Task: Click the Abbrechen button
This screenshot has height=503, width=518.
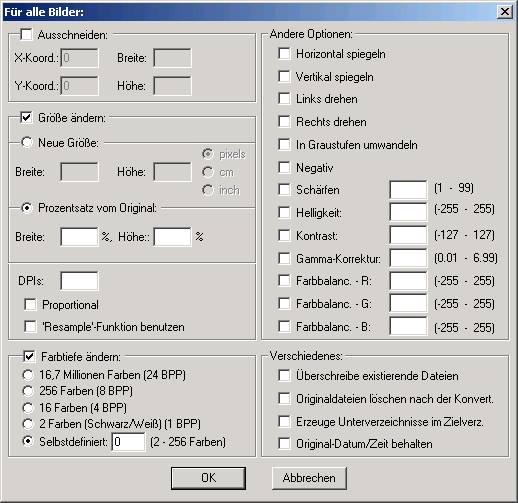Action: point(309,478)
